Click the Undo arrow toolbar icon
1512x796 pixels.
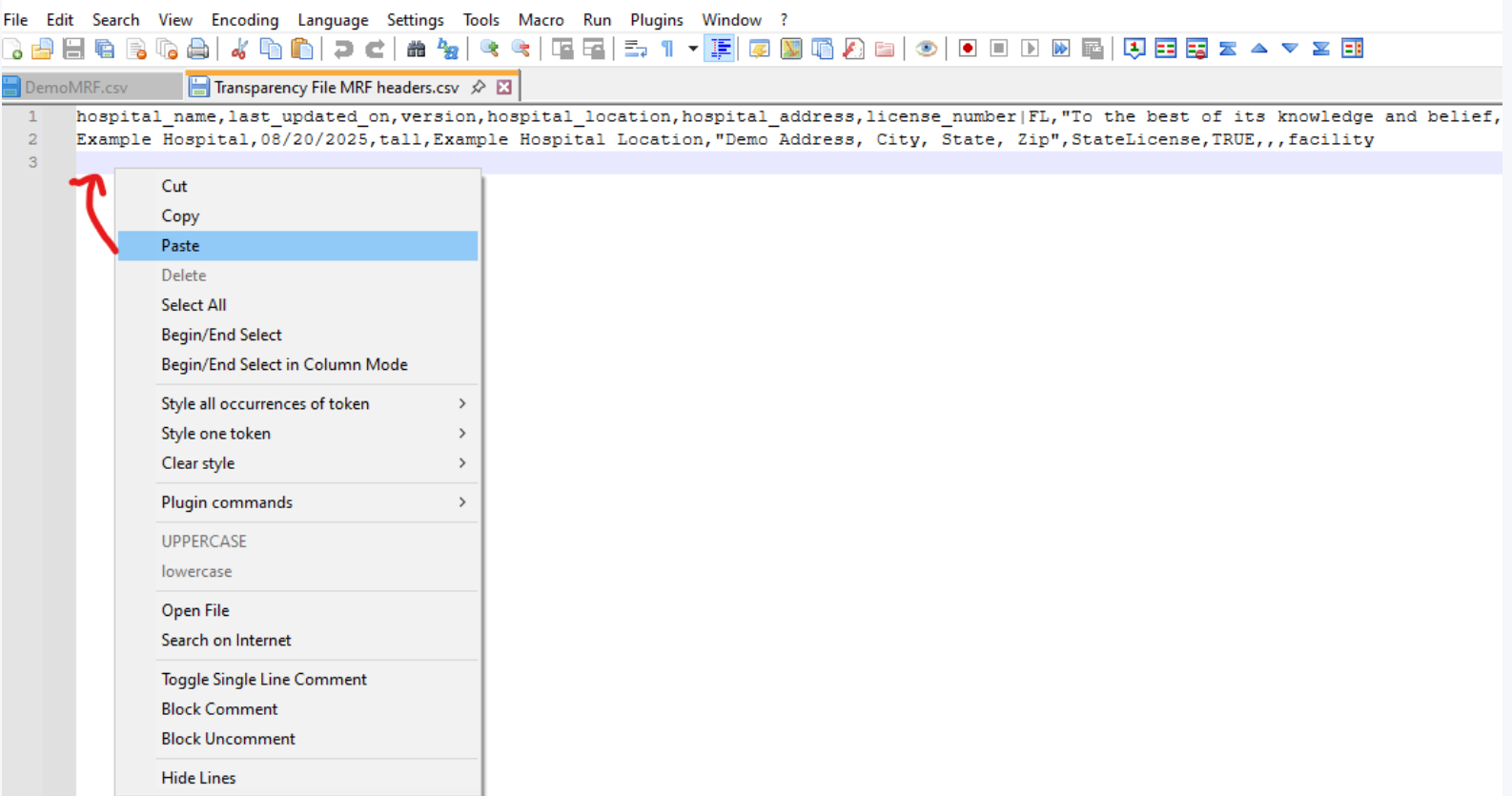click(x=343, y=49)
